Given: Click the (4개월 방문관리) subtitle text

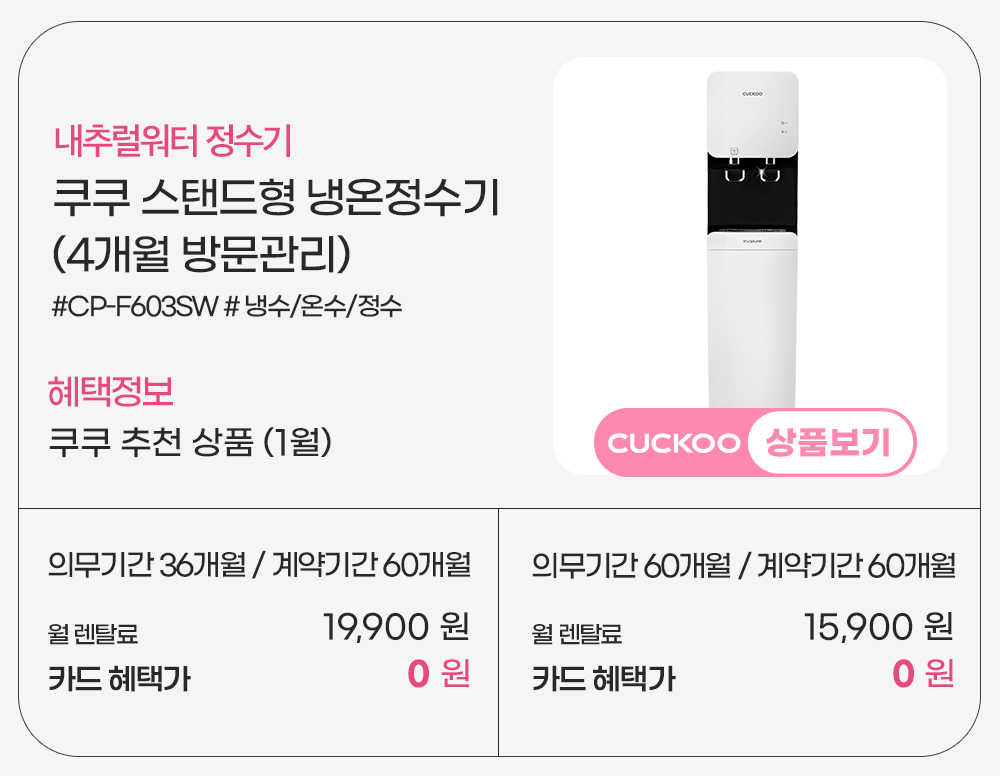Looking at the screenshot, I should click(202, 252).
